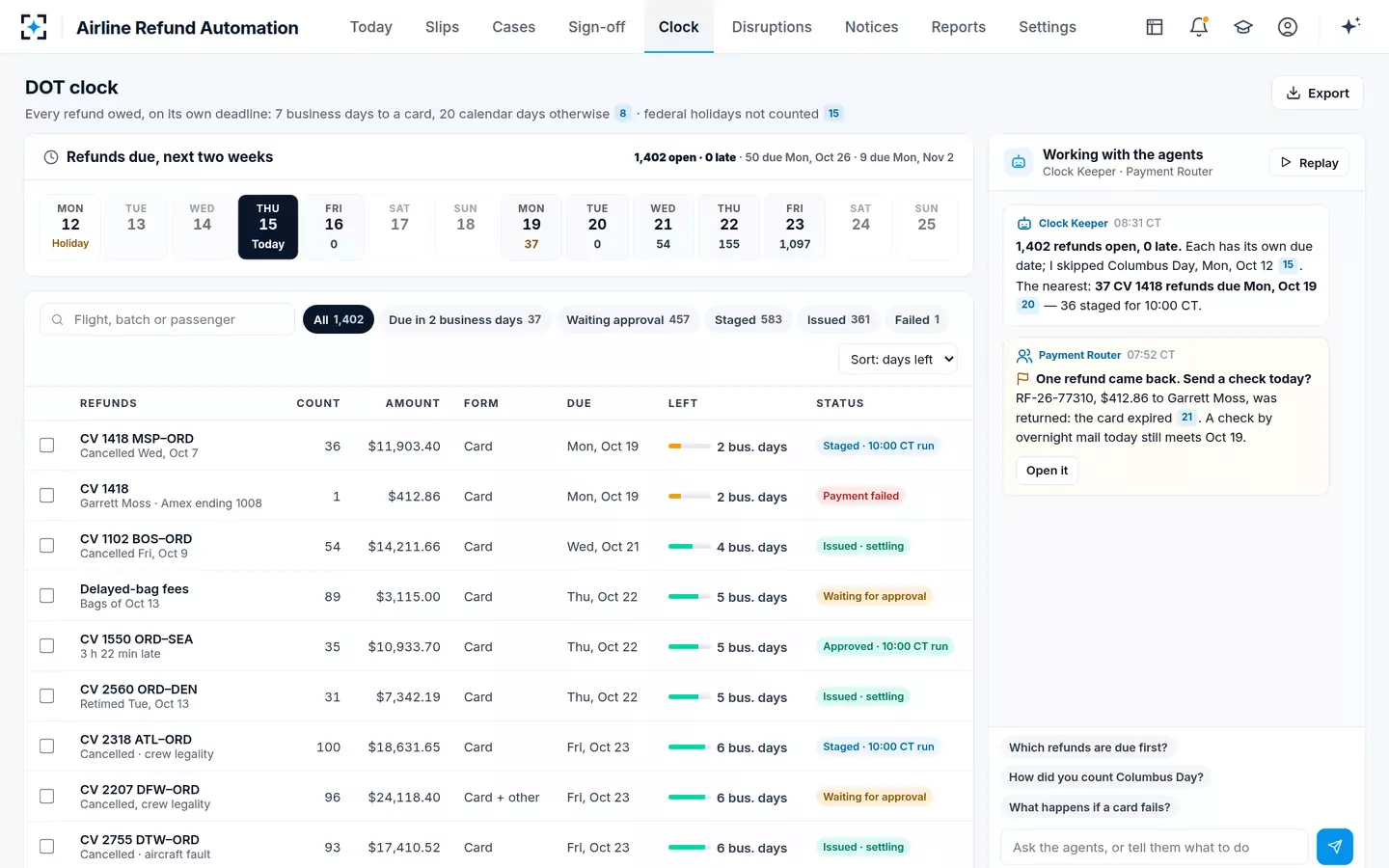Click the Airline Refund Automation logo icon
The height and width of the screenshot is (868, 1389).
pyautogui.click(x=34, y=27)
